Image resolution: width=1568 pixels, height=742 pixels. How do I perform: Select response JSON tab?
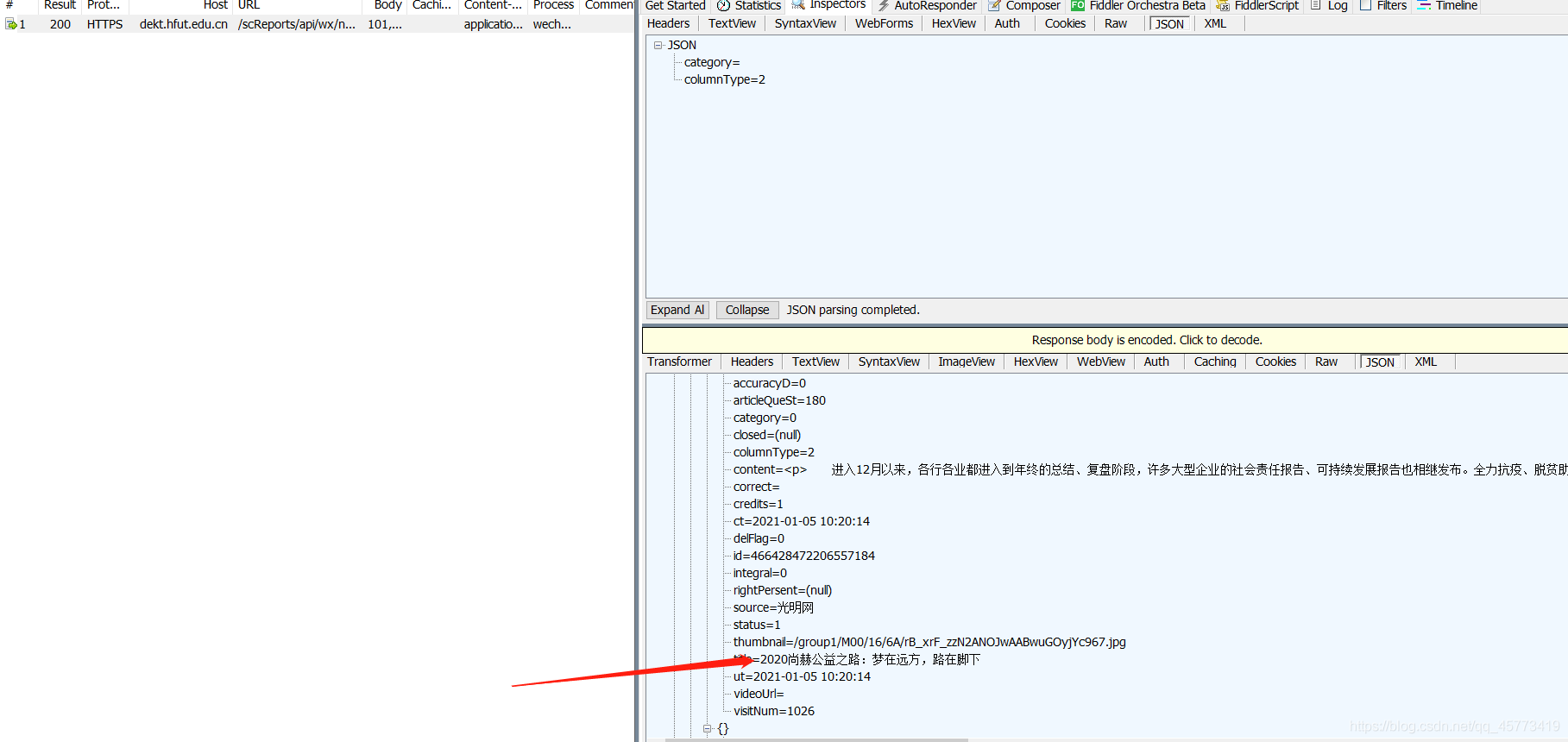pos(1380,362)
